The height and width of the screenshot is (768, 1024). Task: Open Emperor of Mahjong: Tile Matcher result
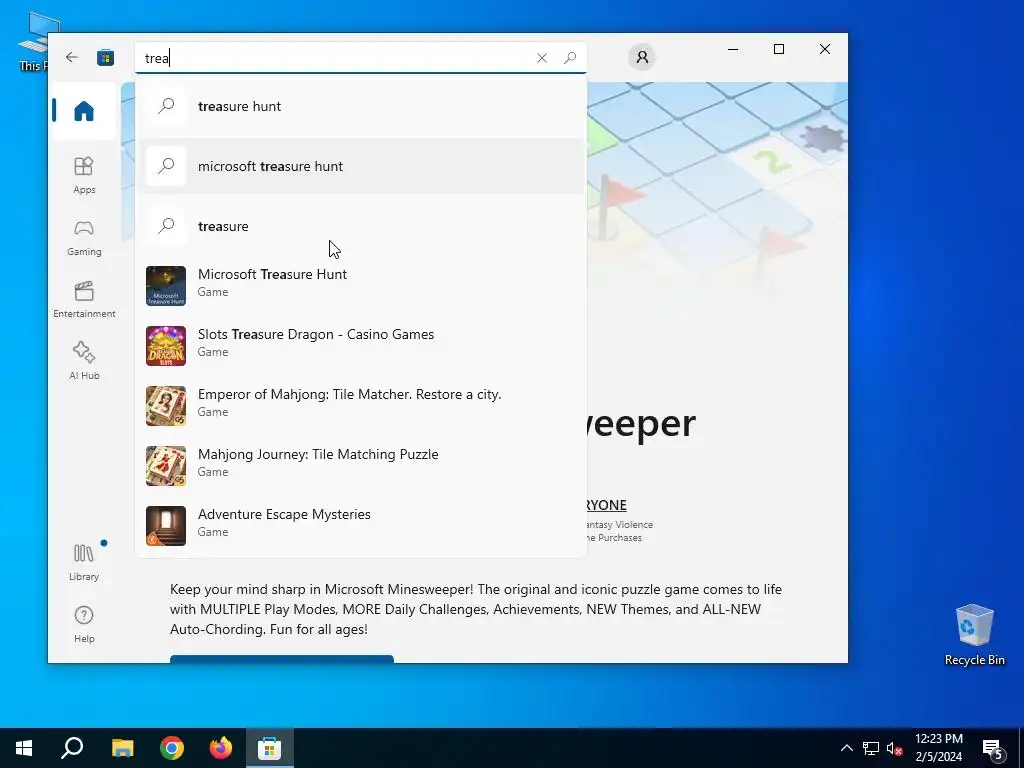(x=360, y=406)
